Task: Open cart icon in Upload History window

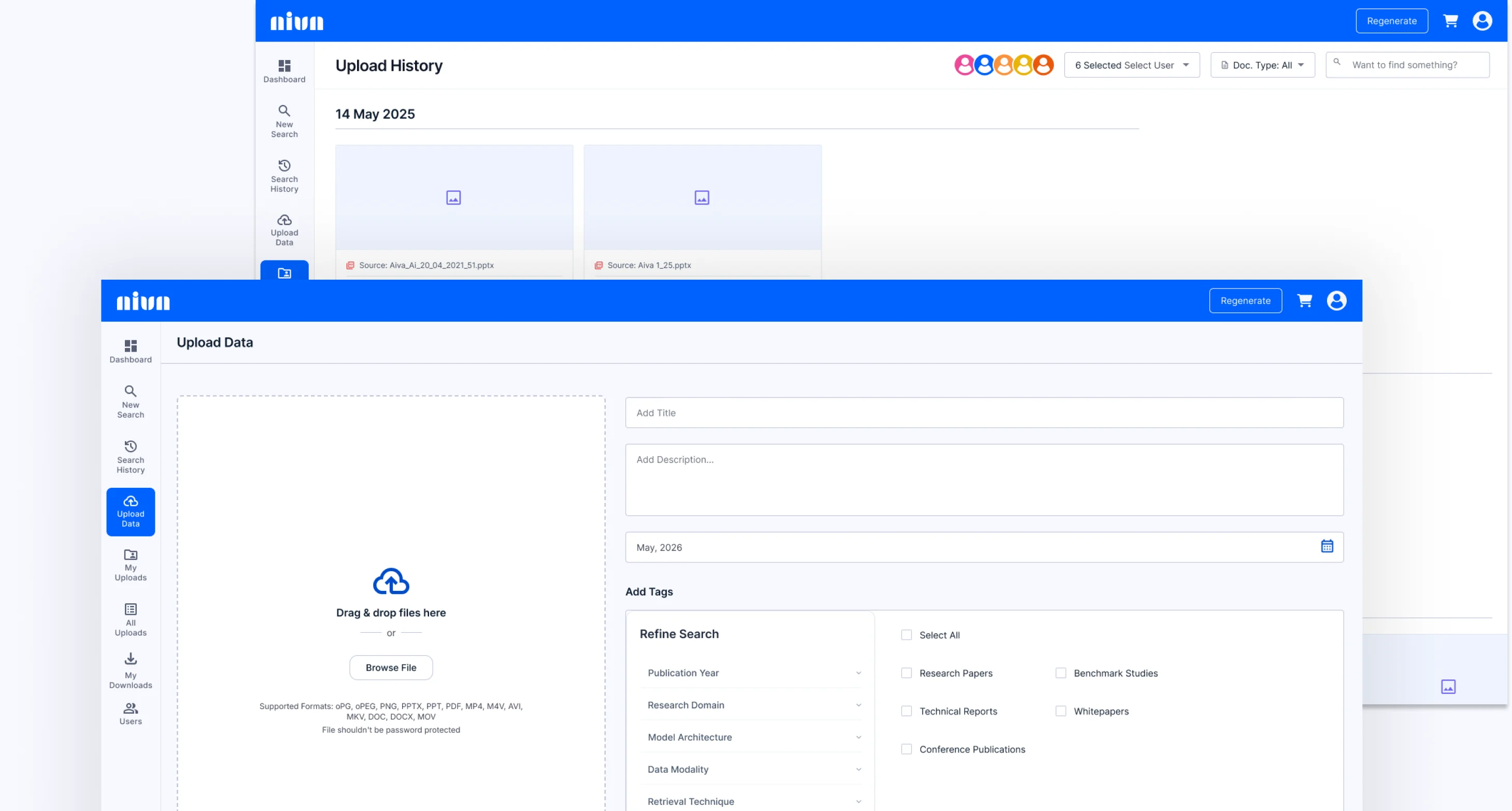Action: click(x=1450, y=21)
